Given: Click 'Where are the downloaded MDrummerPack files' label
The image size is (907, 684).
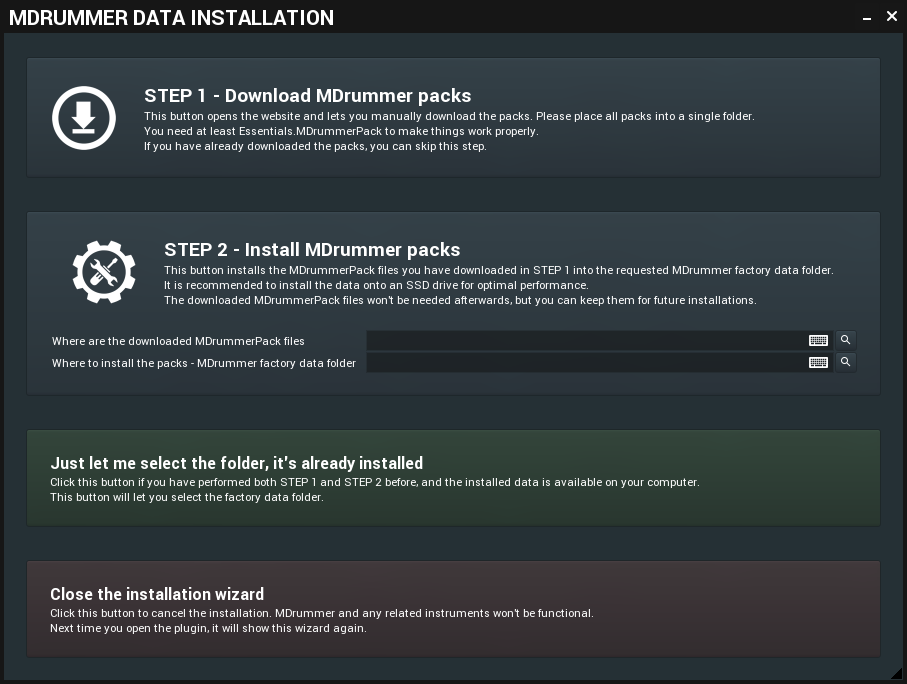Looking at the screenshot, I should 178,341.
